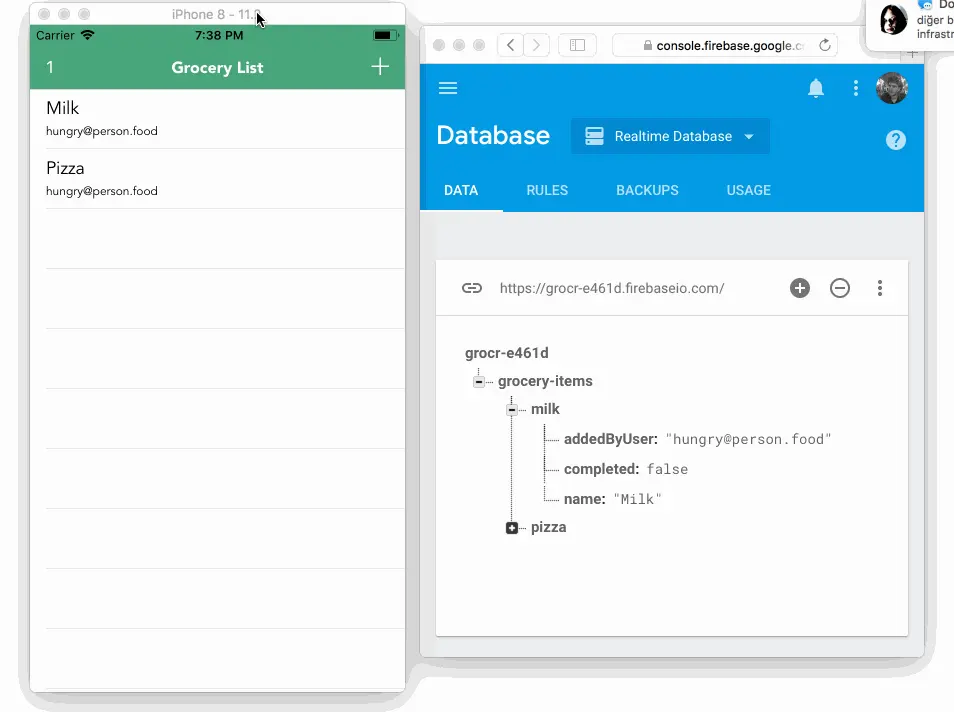The height and width of the screenshot is (712, 954).
Task: Click the Database page heading
Action: click(493, 135)
